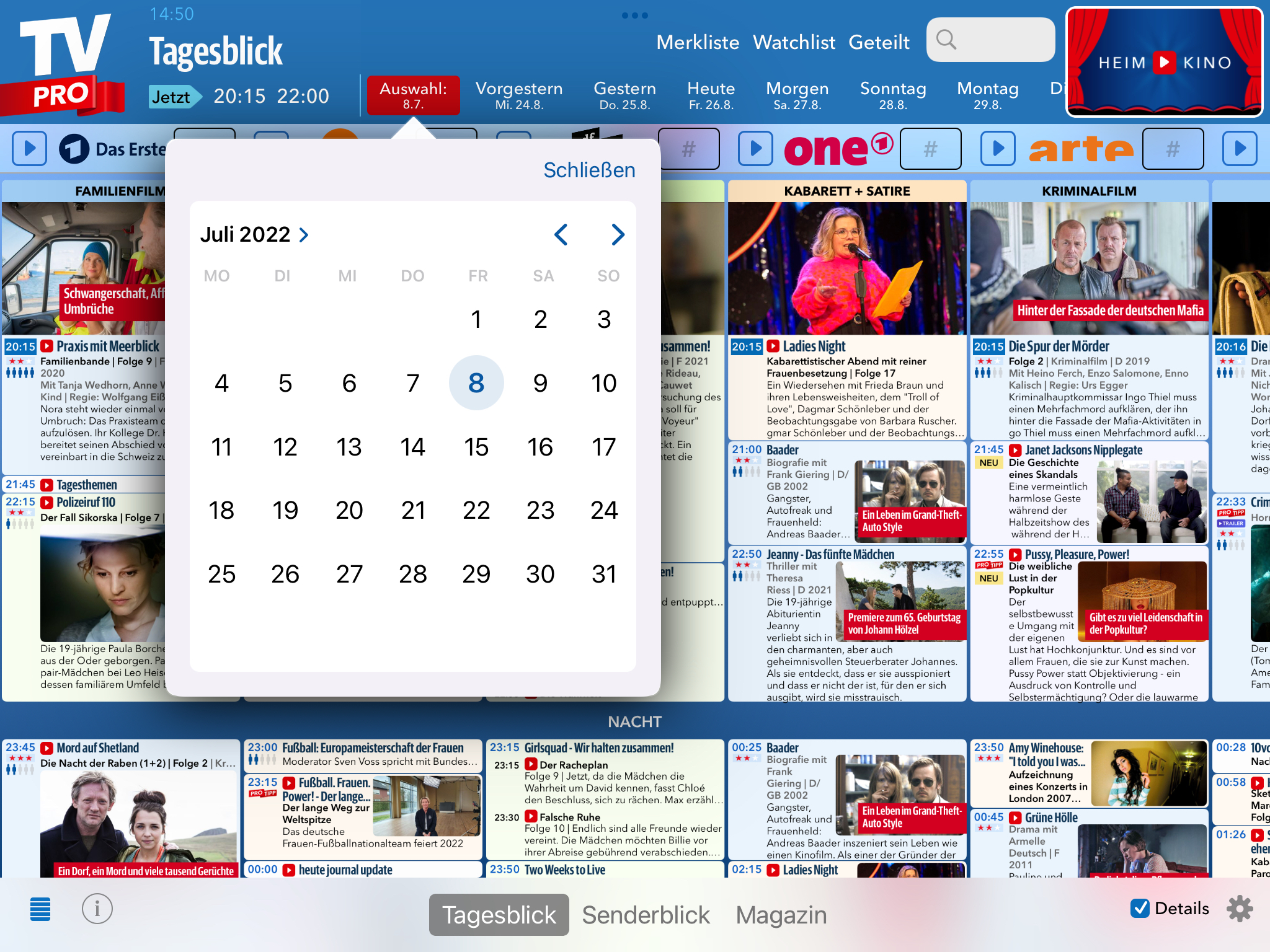This screenshot has width=1270, height=952.
Task: Play icon for Falsche Ruhe
Action: (531, 816)
